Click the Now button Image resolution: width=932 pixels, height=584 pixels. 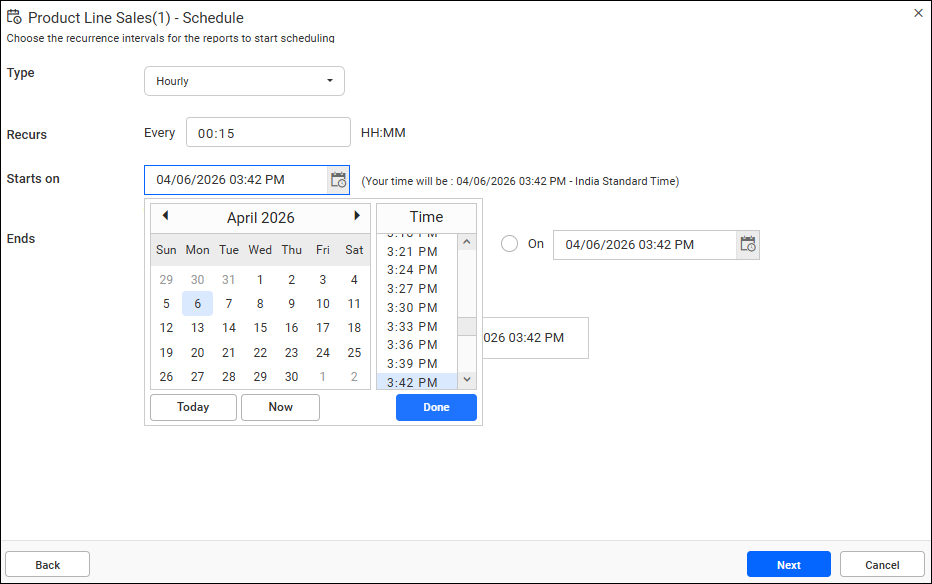[x=280, y=407]
